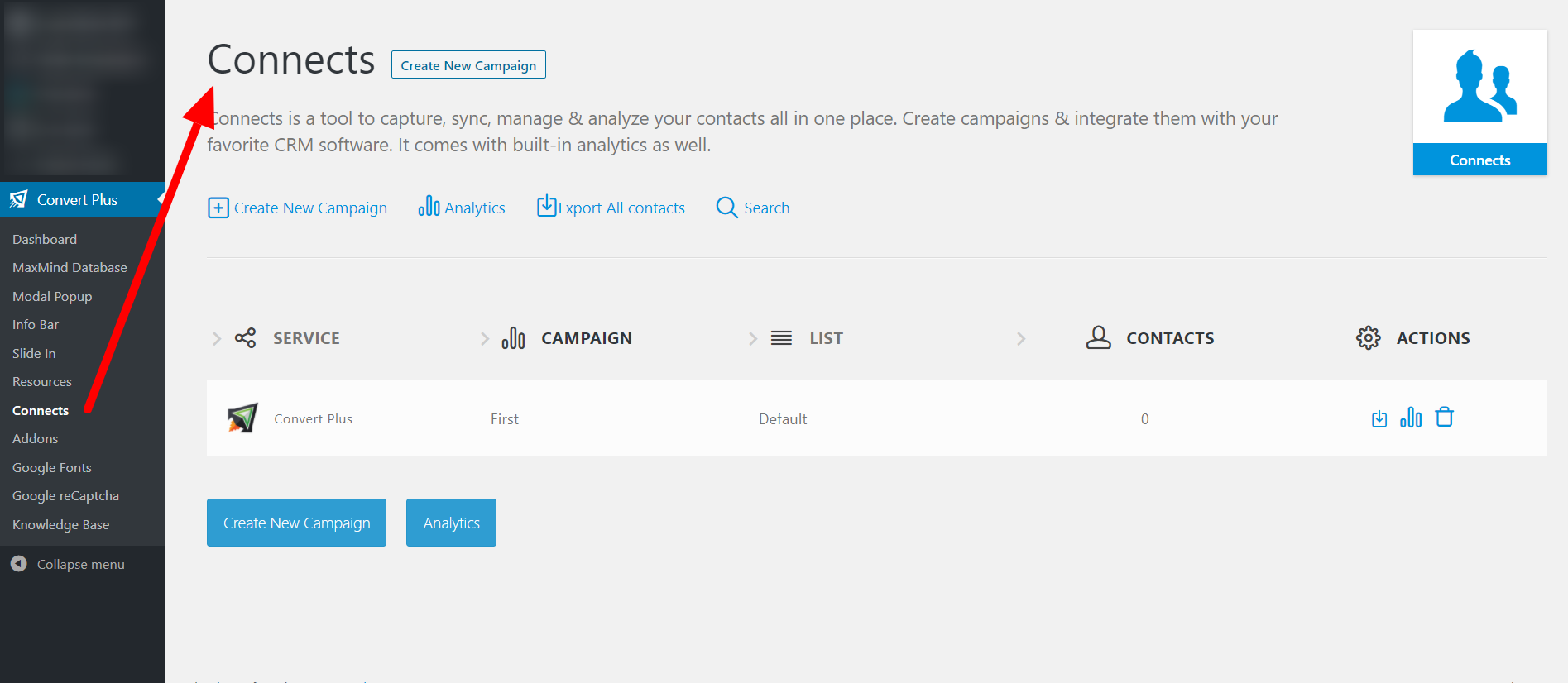Click the chevron before the Campaign column
This screenshot has width=1568, height=683.
tap(485, 338)
